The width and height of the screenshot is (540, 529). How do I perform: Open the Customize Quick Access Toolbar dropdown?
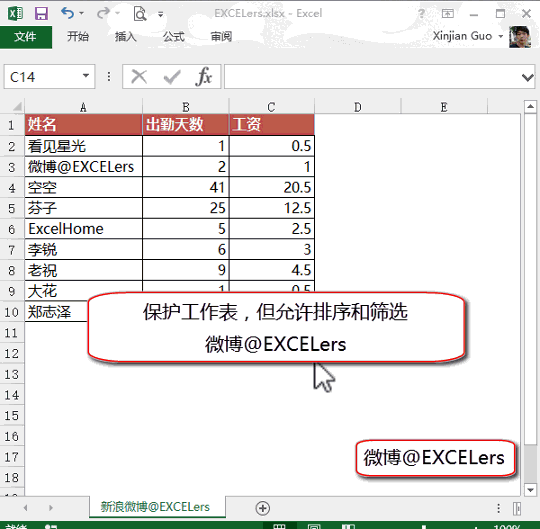(x=160, y=14)
